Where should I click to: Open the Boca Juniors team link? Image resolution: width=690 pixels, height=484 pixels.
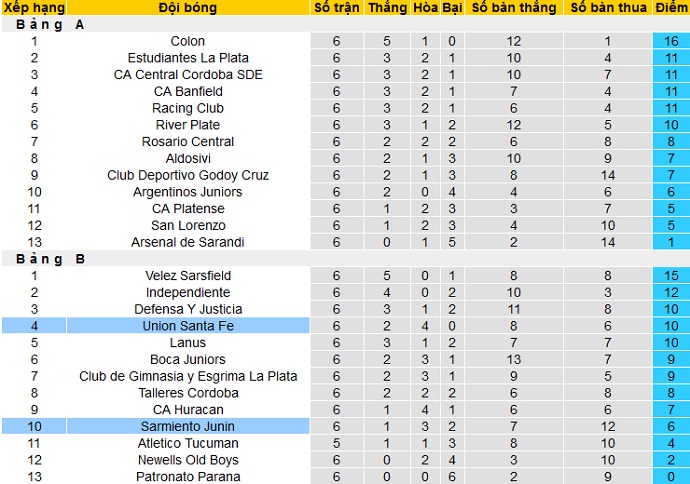click(188, 359)
